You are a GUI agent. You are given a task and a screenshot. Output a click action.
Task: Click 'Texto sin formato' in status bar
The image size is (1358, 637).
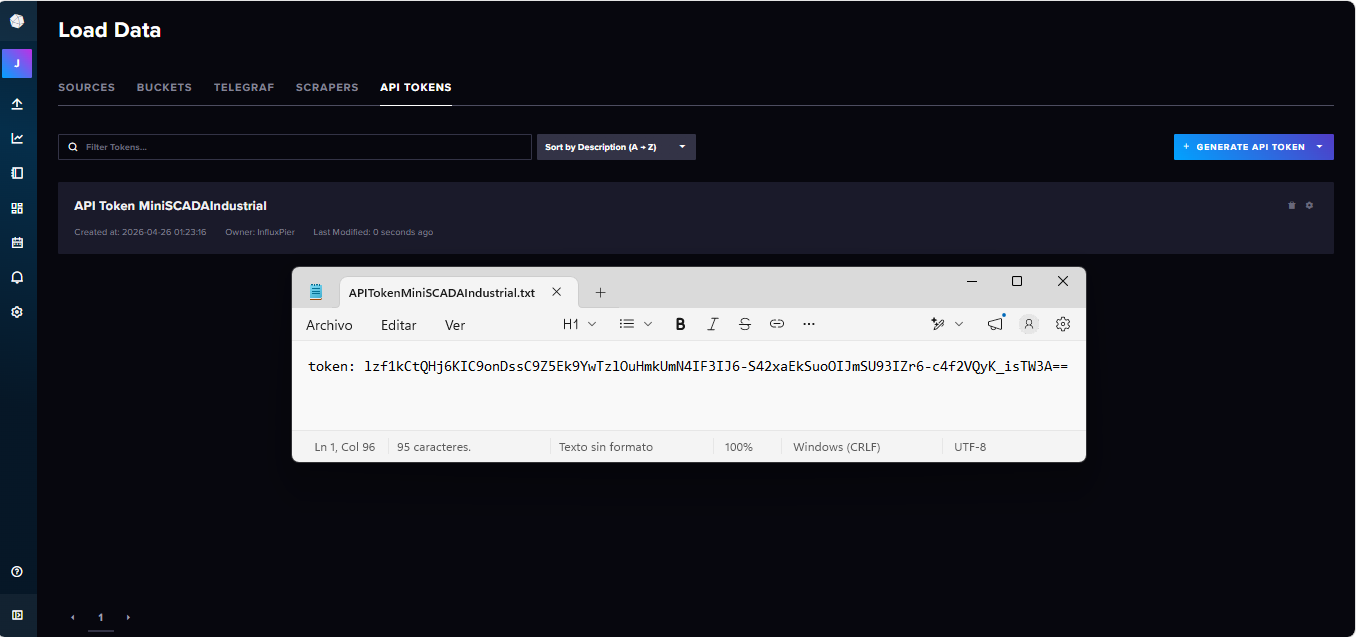[606, 447]
